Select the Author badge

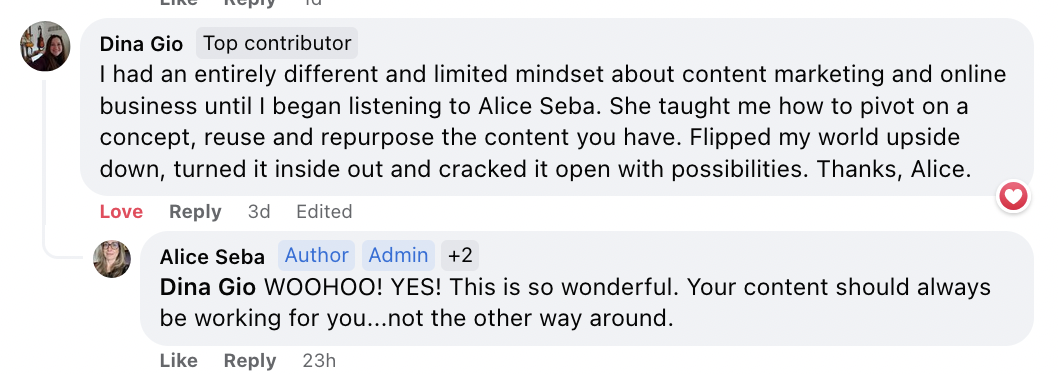click(x=316, y=255)
